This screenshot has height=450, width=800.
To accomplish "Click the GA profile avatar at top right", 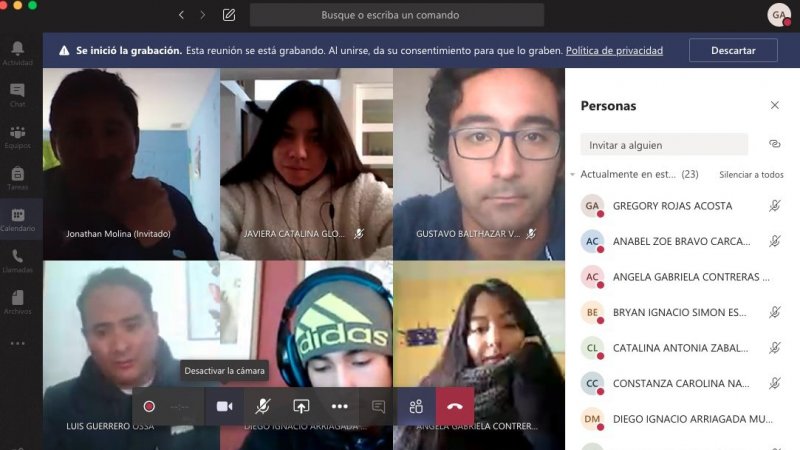I will [779, 15].
